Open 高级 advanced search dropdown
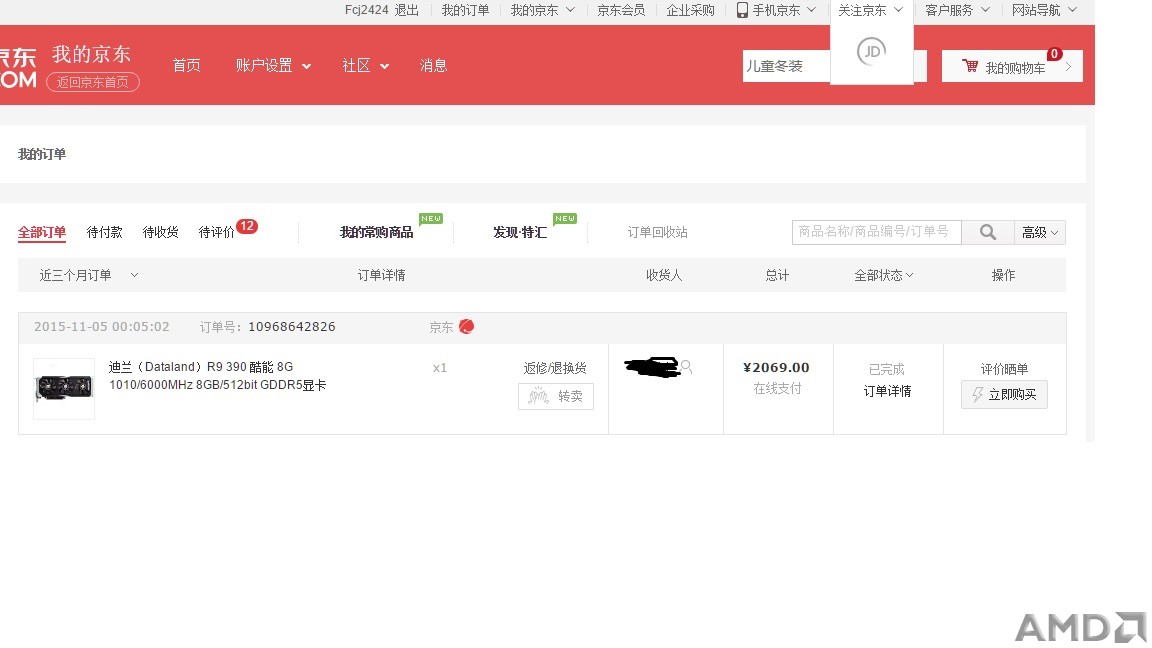 coord(1040,232)
